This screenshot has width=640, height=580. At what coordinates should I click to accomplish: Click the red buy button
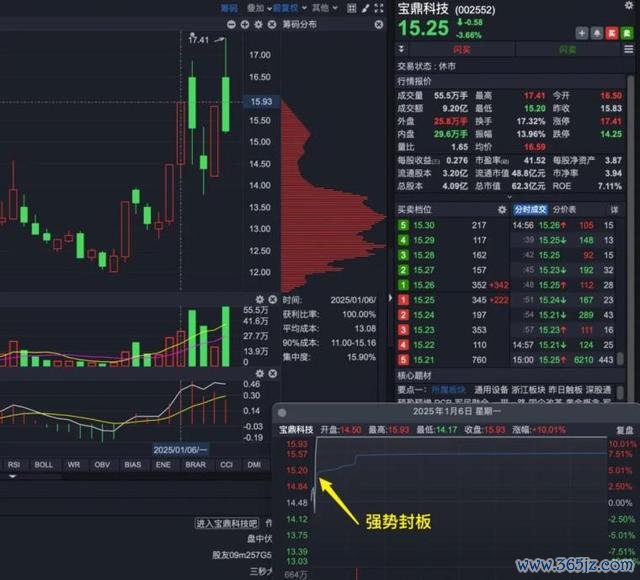pos(611,33)
